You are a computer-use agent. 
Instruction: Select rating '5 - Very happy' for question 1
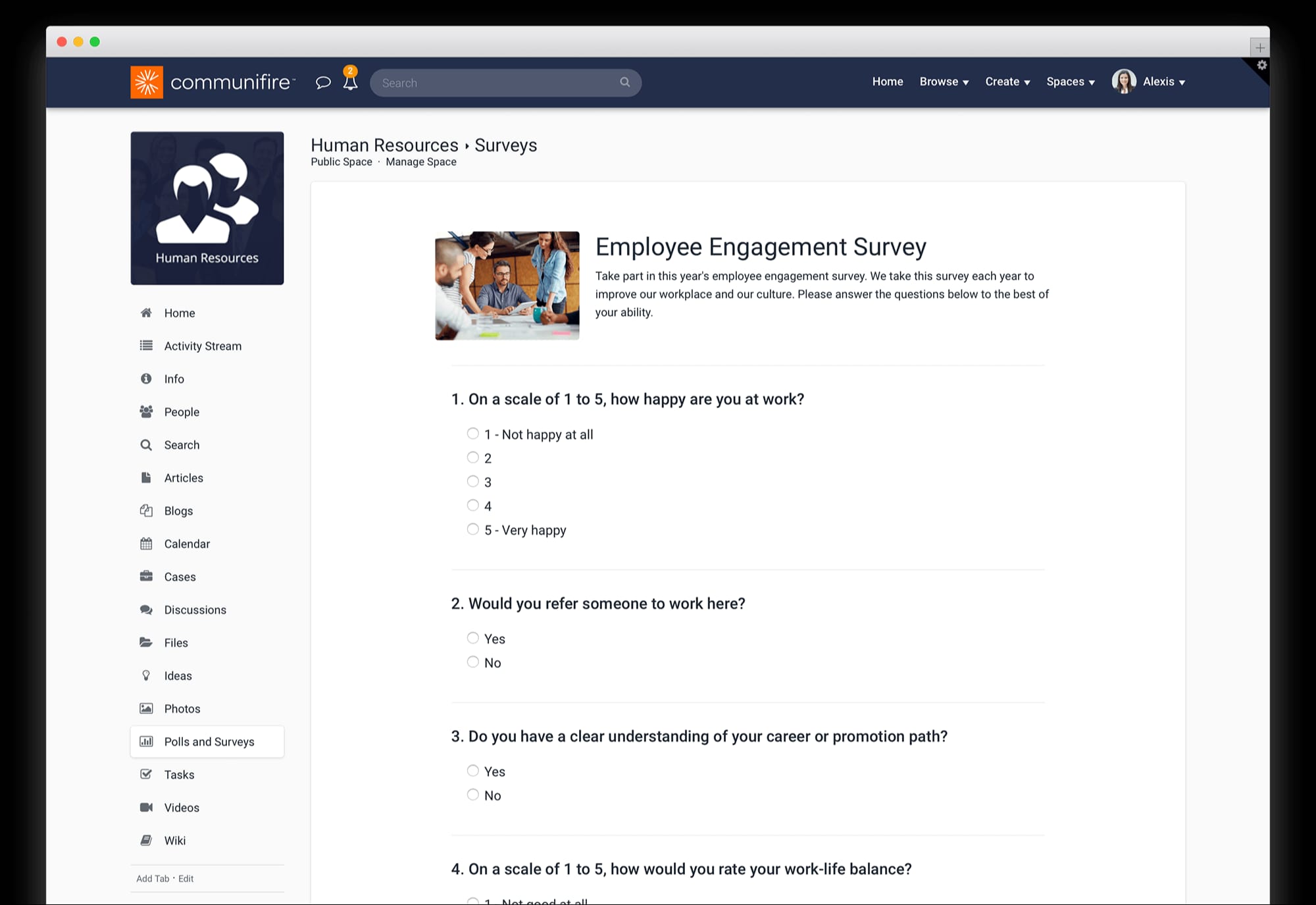point(472,529)
